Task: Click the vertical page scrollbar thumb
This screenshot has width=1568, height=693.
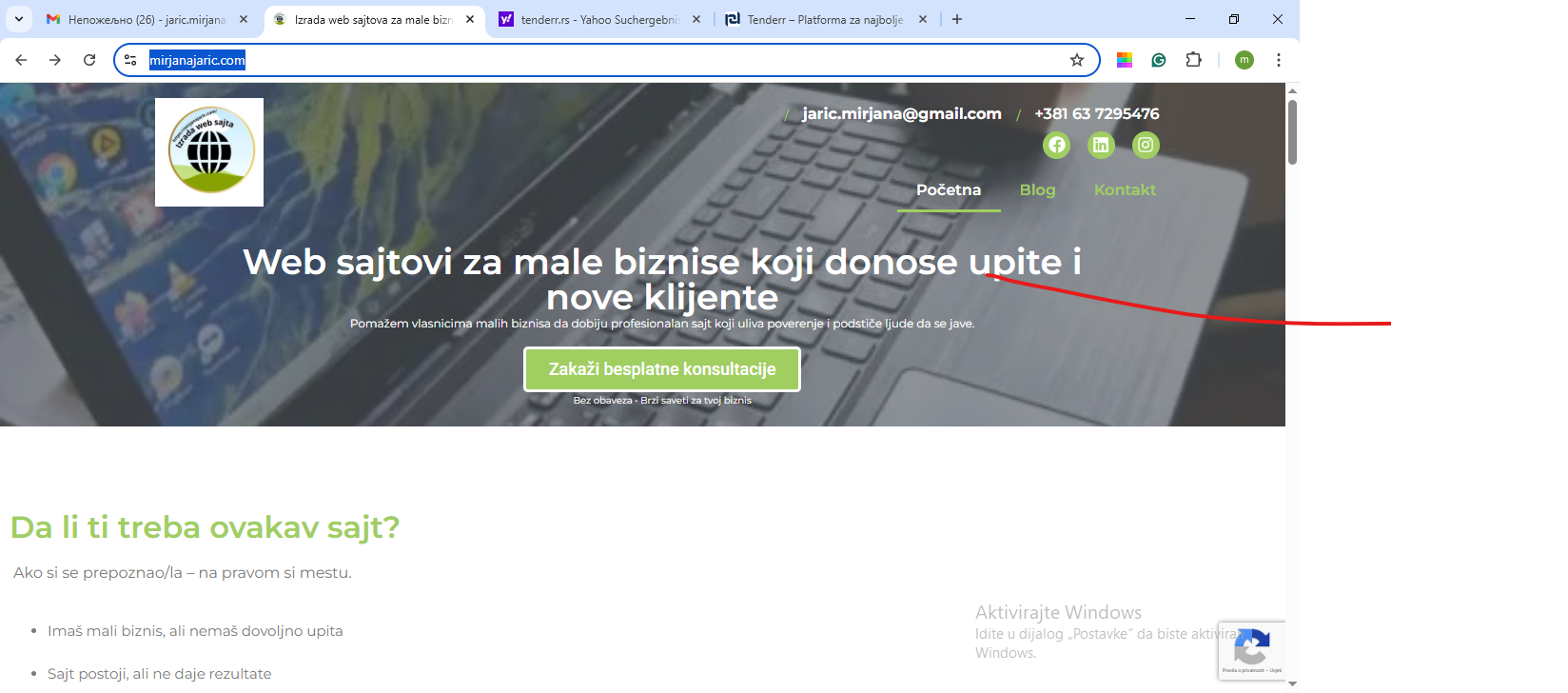Action: click(x=1292, y=131)
